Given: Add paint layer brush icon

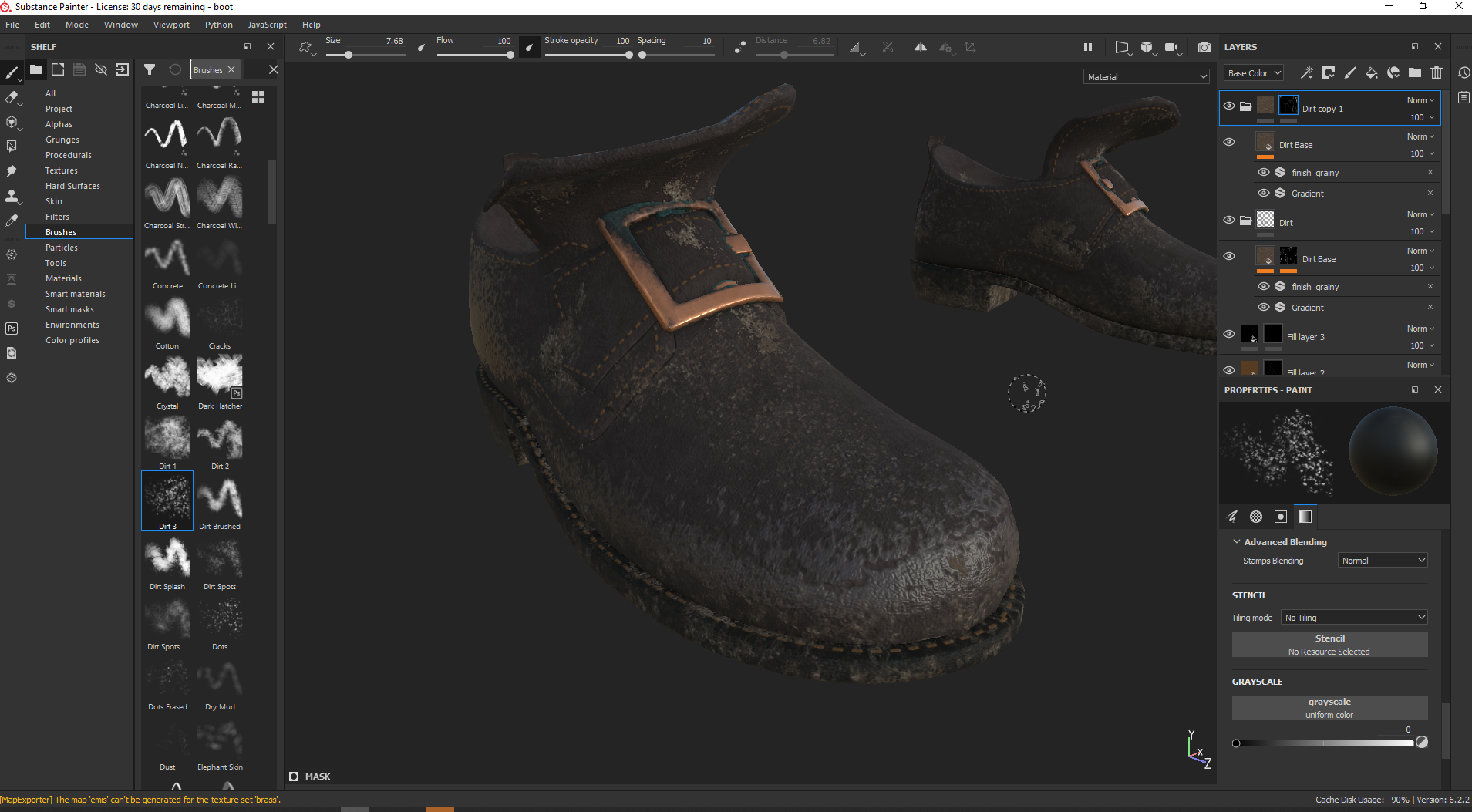Looking at the screenshot, I should pos(1349,73).
